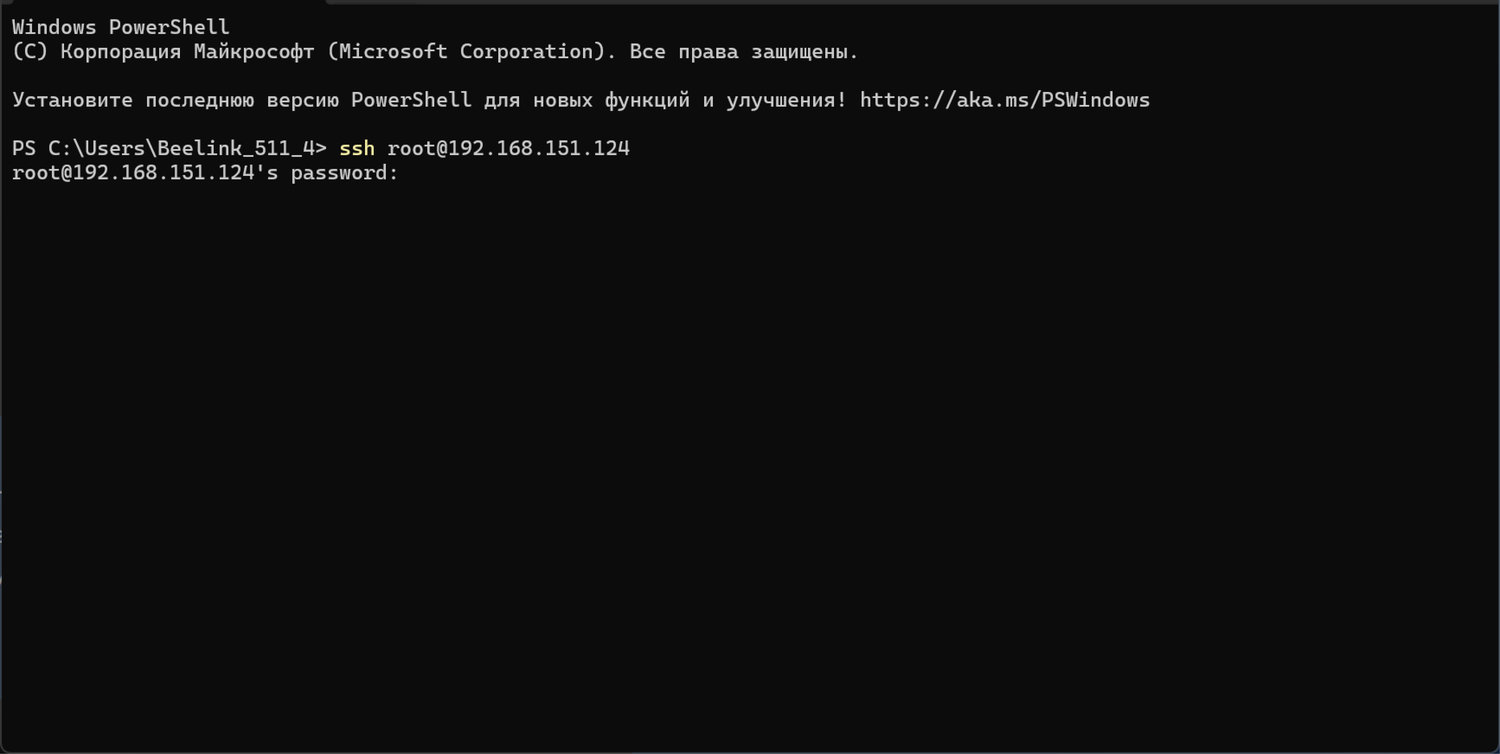1500x754 pixels.
Task: Click the Beelink_511_4 username in the path
Action: pos(236,149)
